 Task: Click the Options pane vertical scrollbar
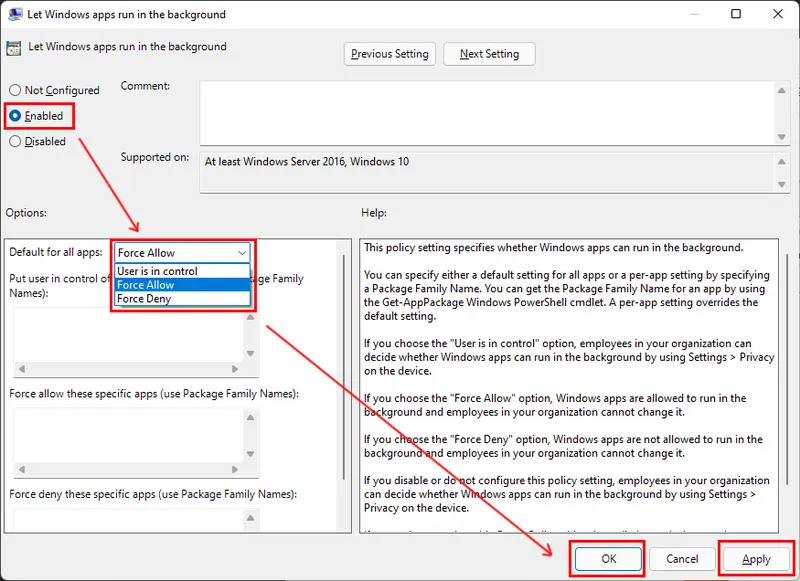pos(344,367)
